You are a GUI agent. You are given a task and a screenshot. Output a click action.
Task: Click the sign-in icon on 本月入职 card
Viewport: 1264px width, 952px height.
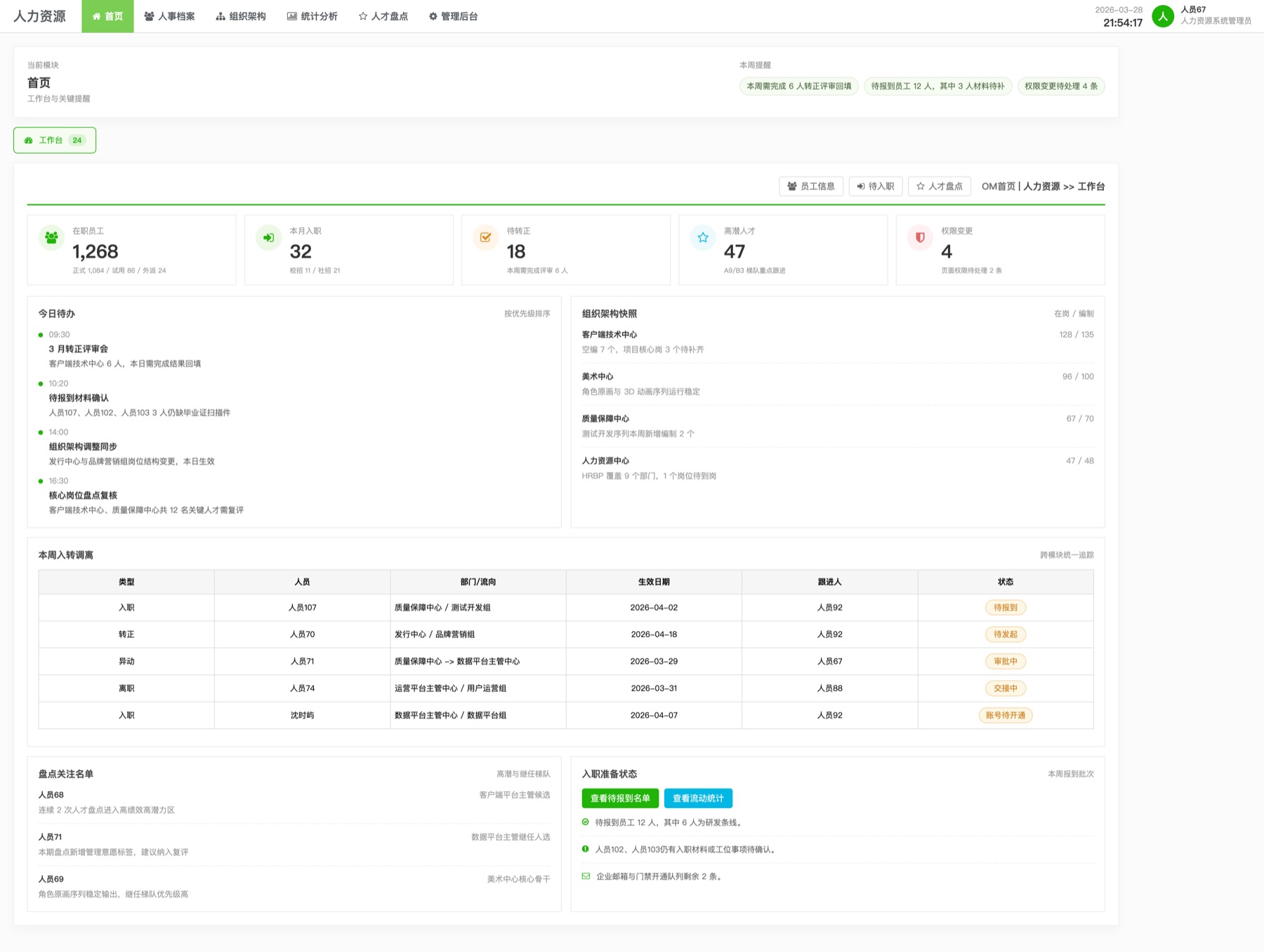(x=268, y=238)
